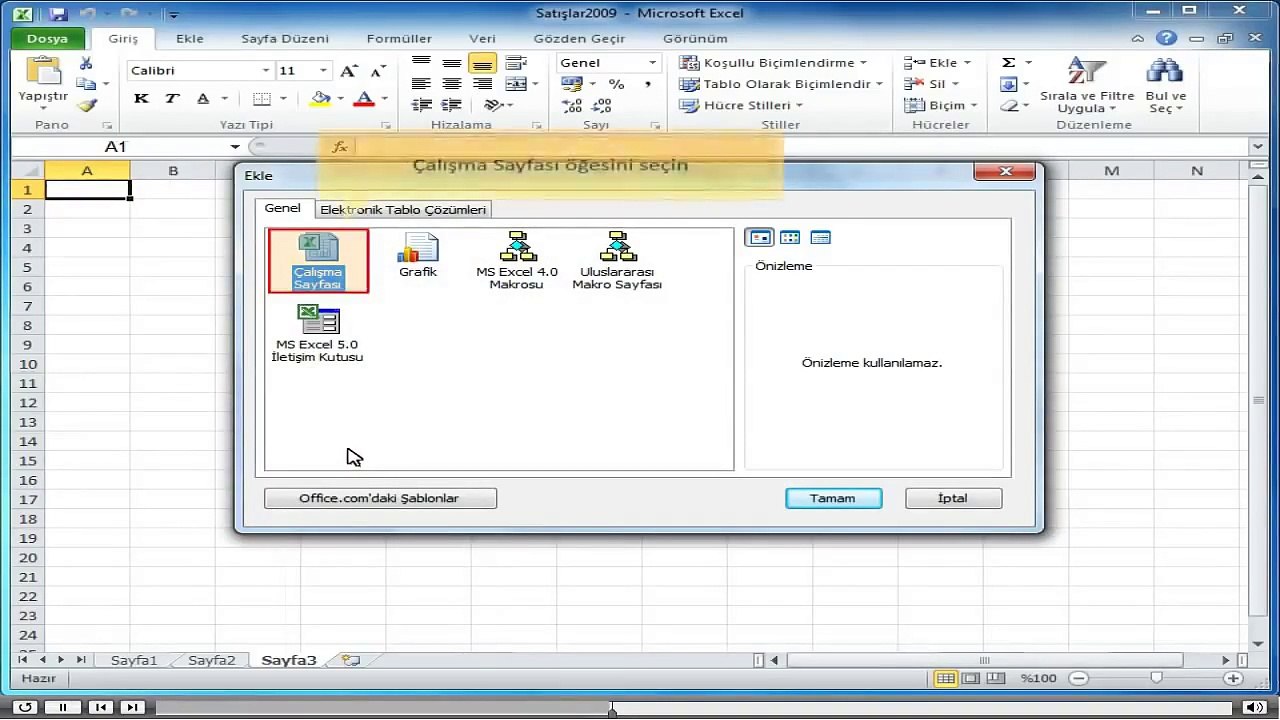Click the Copy icon
Screen dimensions: 1280x720
(x=87, y=84)
